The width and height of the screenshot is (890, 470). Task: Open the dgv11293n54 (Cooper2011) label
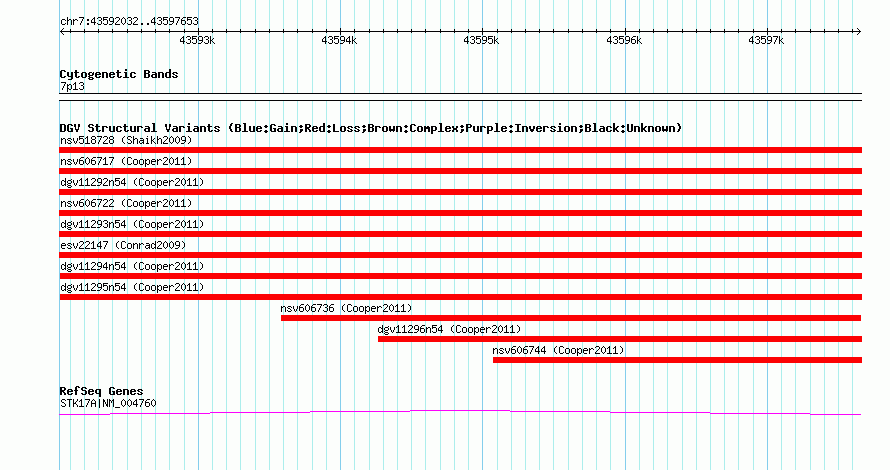132,224
